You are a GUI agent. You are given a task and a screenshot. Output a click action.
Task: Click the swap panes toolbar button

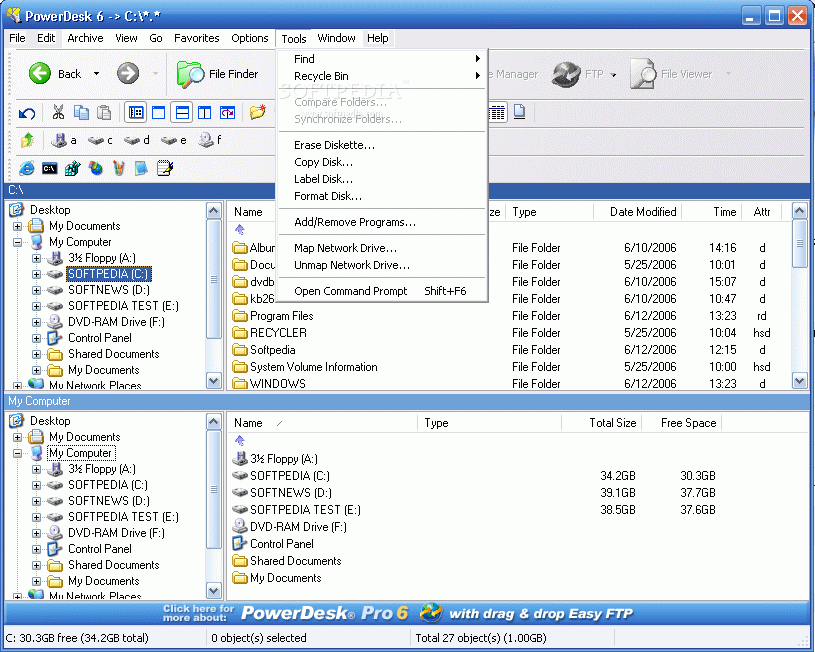point(228,112)
